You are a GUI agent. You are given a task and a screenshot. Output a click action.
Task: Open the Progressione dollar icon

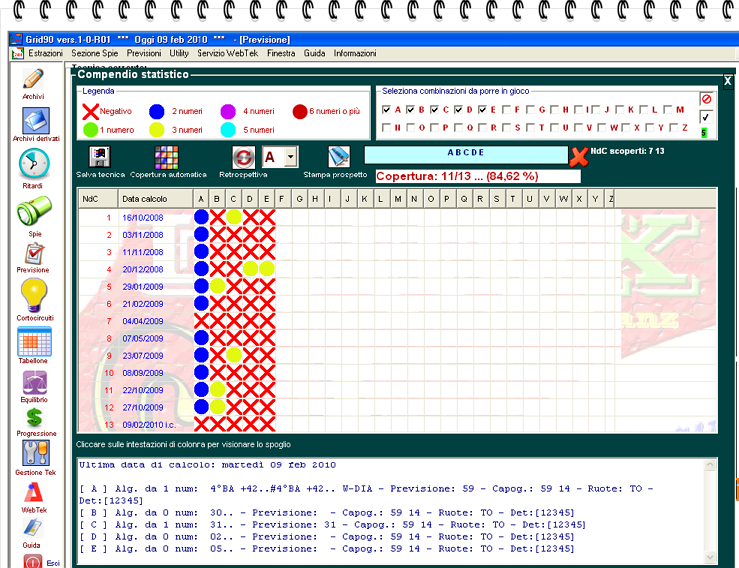pyautogui.click(x=34, y=416)
